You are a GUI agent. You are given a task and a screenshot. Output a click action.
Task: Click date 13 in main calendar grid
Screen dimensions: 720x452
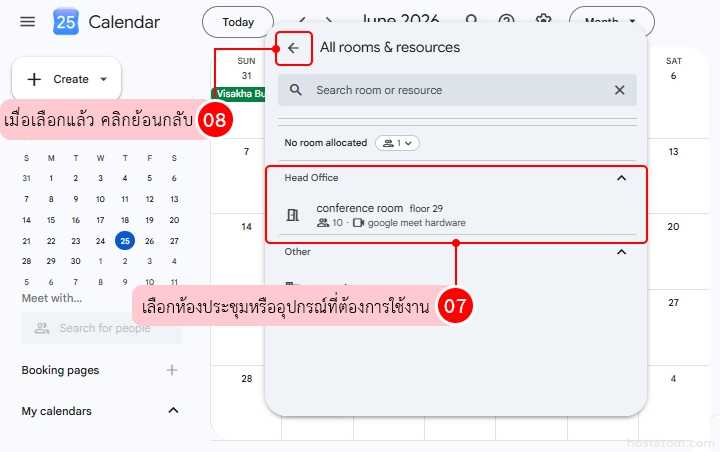pos(674,152)
